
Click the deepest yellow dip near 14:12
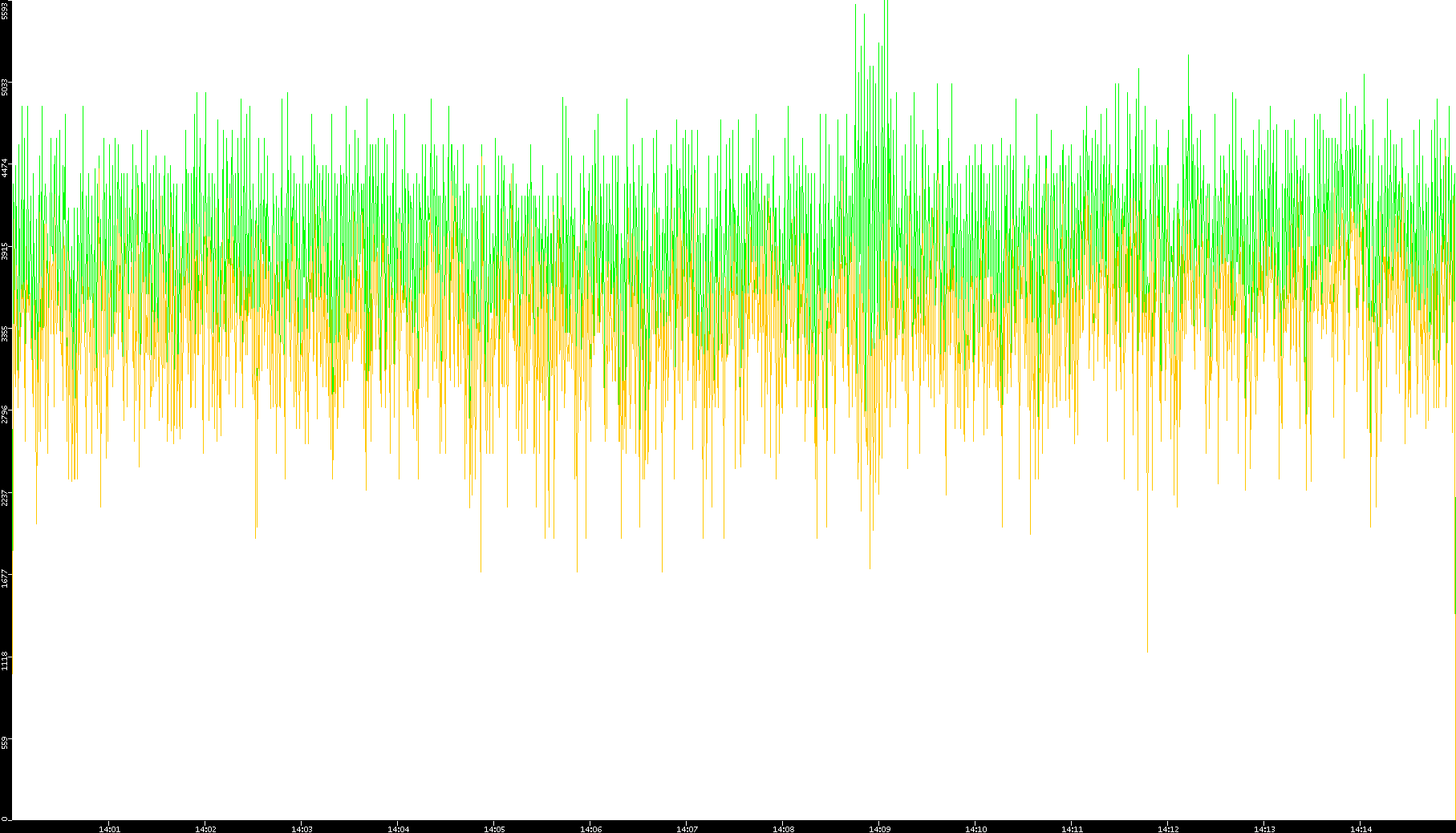click(x=1147, y=645)
